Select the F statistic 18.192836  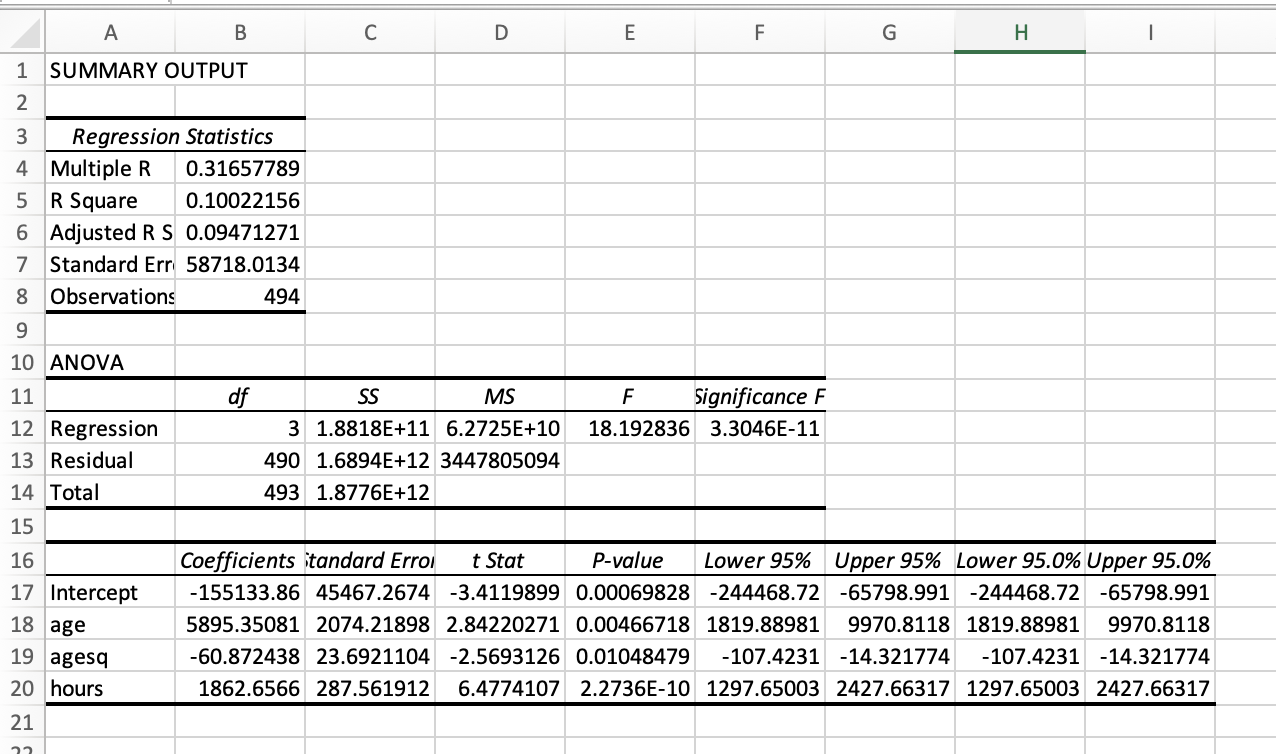point(629,428)
